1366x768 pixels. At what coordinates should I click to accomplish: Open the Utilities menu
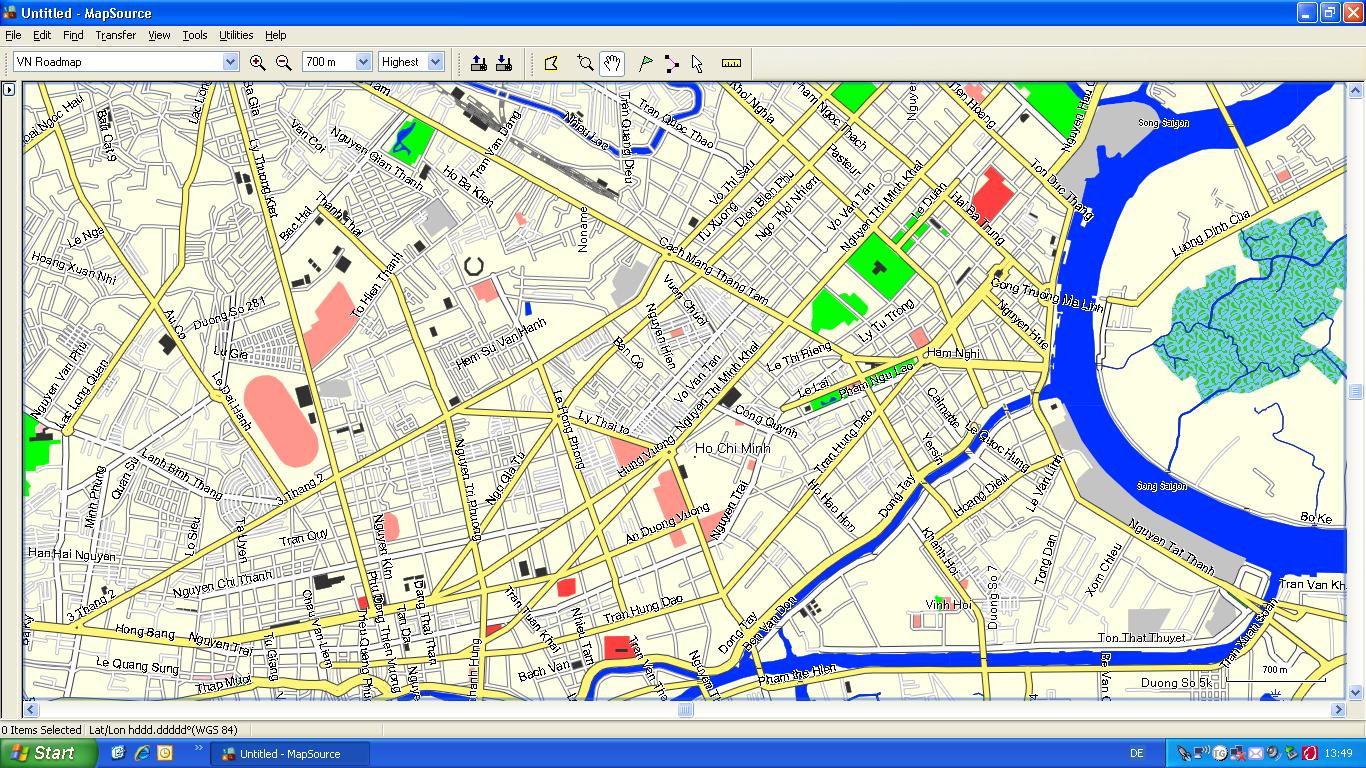236,35
